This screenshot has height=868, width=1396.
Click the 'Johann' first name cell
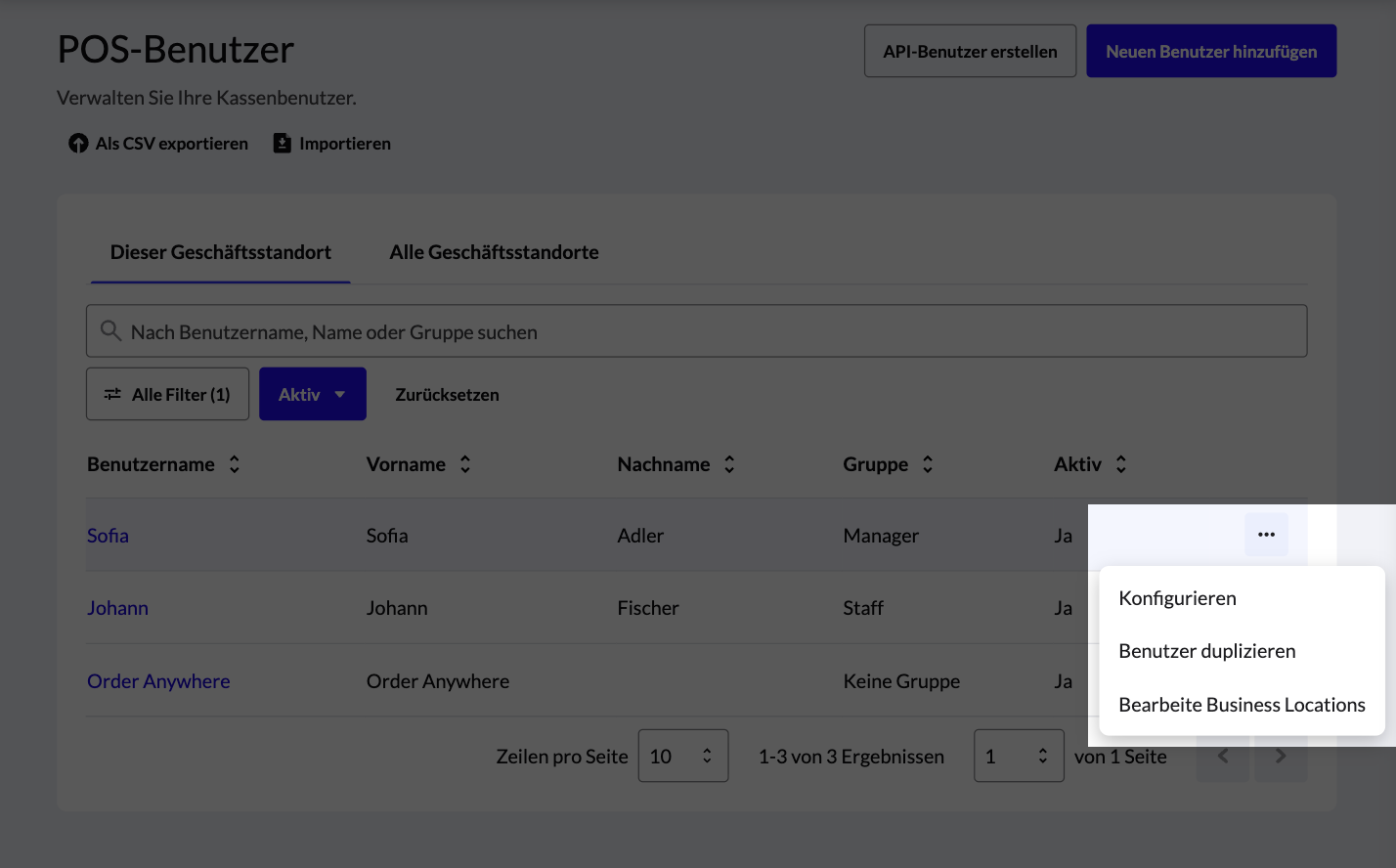tap(397, 608)
